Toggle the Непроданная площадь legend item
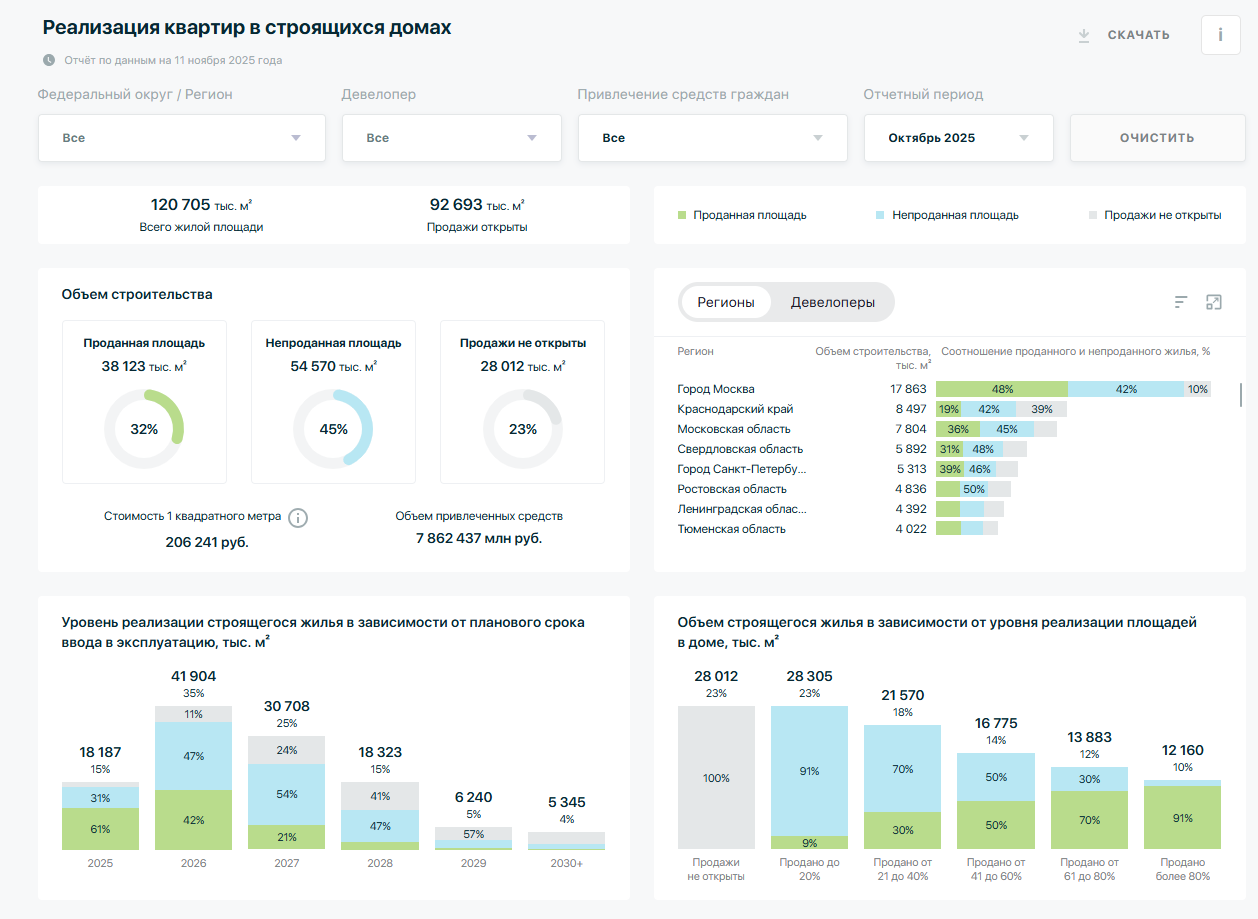Viewport: 1258px width, 919px height. pyautogui.click(x=946, y=215)
